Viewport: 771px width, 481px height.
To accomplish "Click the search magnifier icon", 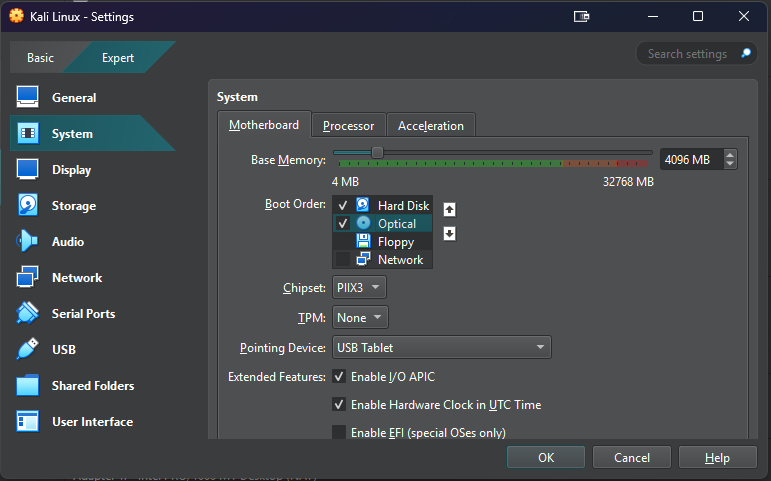I will click(746, 53).
